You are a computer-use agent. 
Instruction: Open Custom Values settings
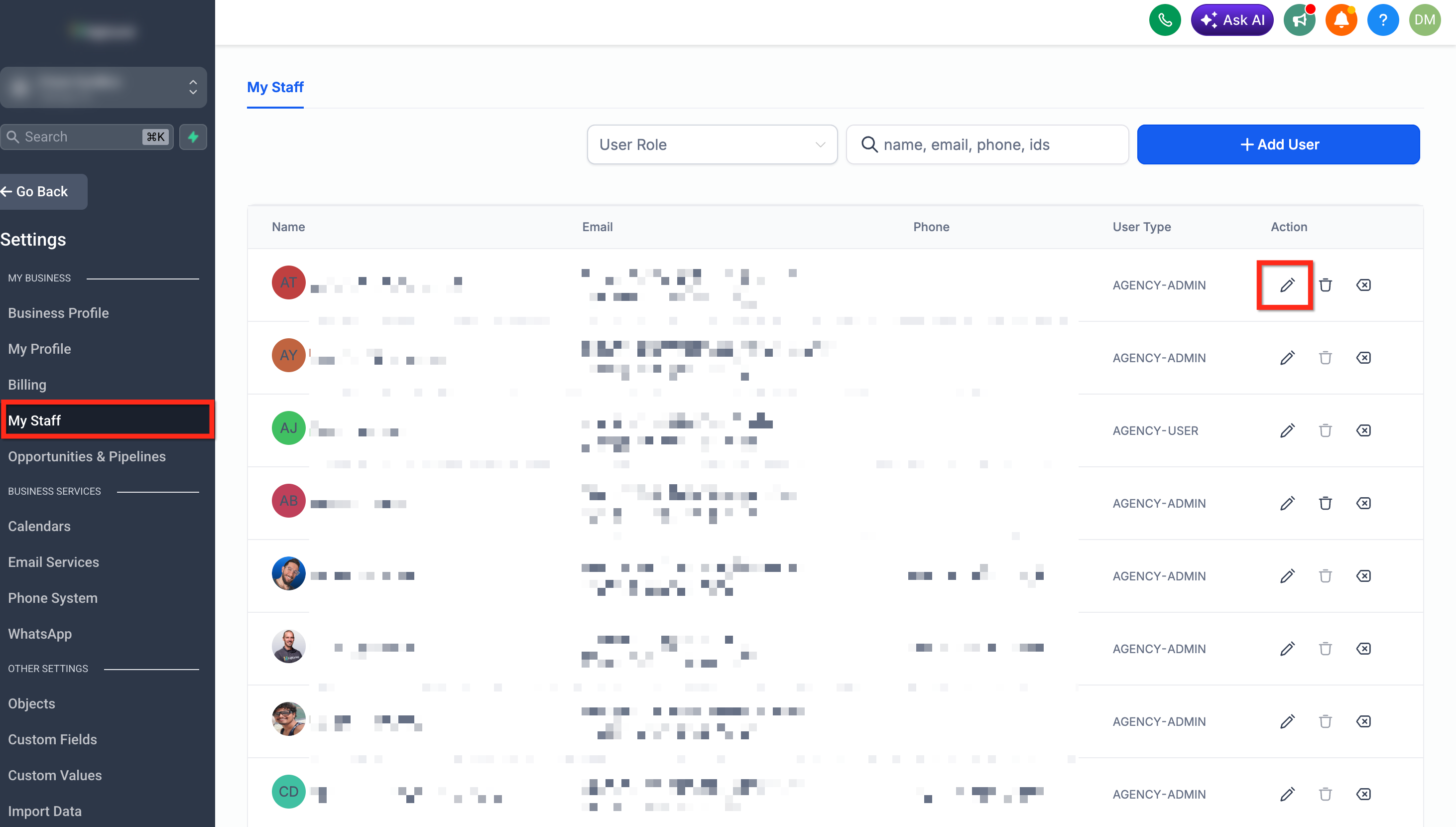(x=55, y=775)
